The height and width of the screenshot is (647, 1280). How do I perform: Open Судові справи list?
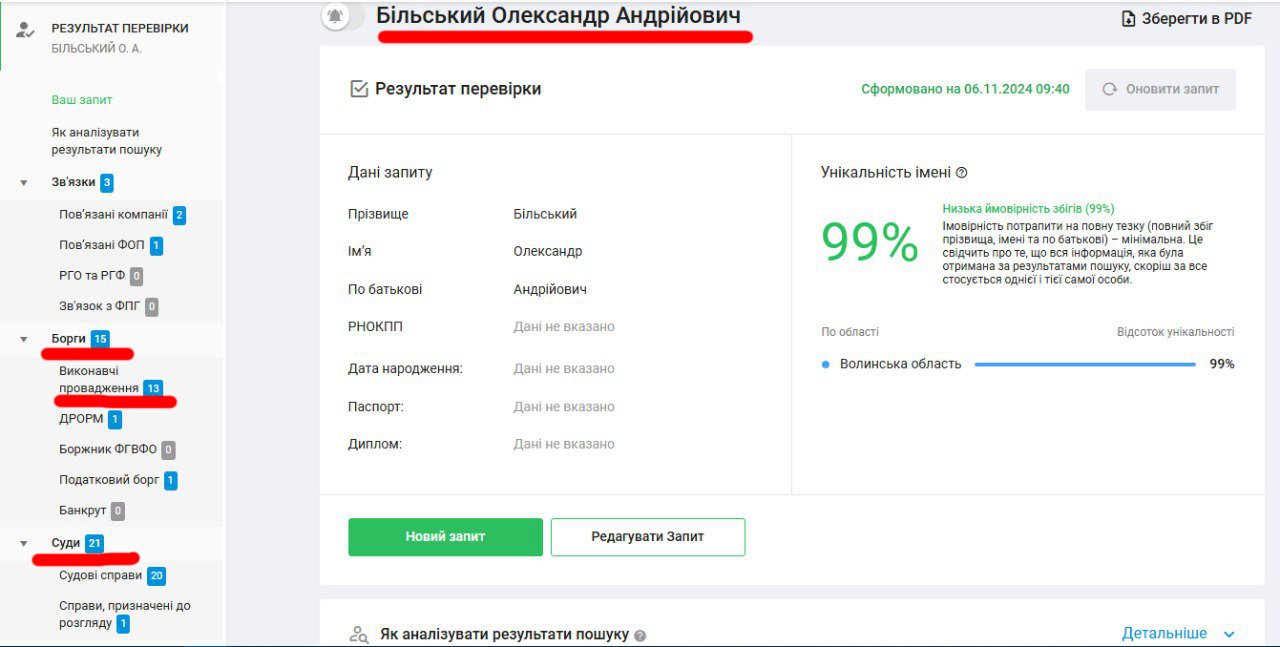click(x=100, y=575)
